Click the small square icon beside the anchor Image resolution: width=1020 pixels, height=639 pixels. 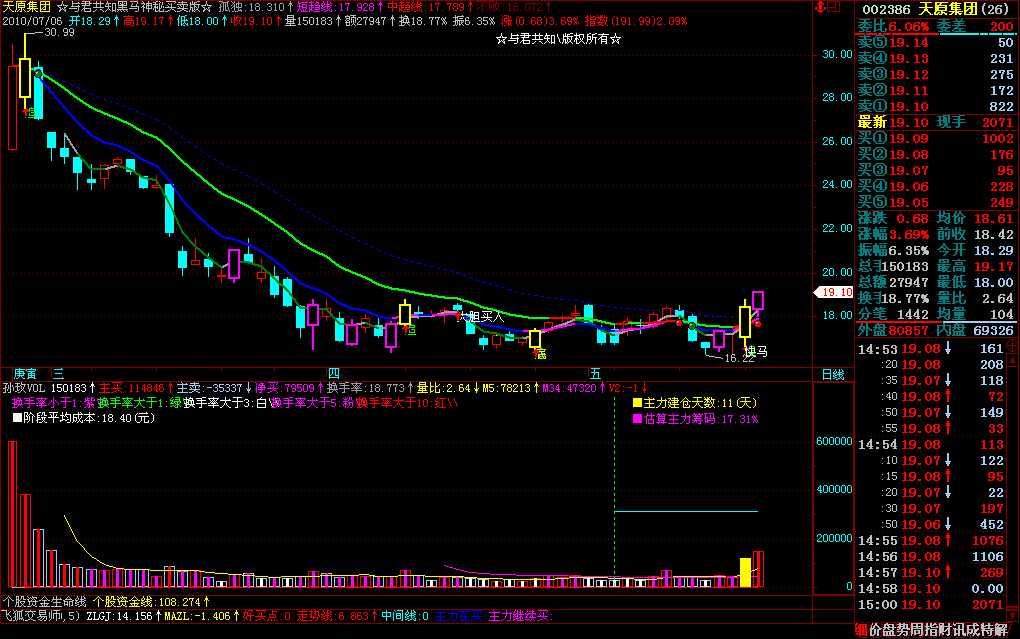(x=840, y=7)
